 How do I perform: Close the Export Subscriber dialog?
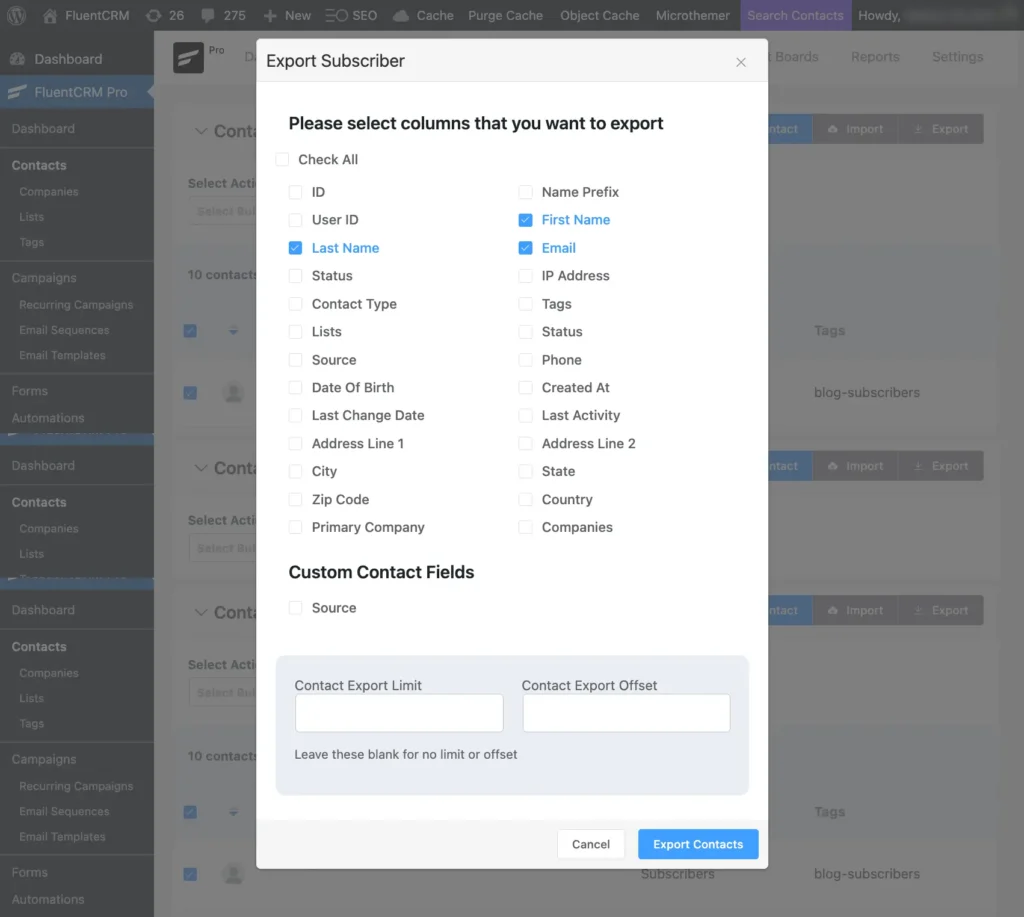point(741,62)
